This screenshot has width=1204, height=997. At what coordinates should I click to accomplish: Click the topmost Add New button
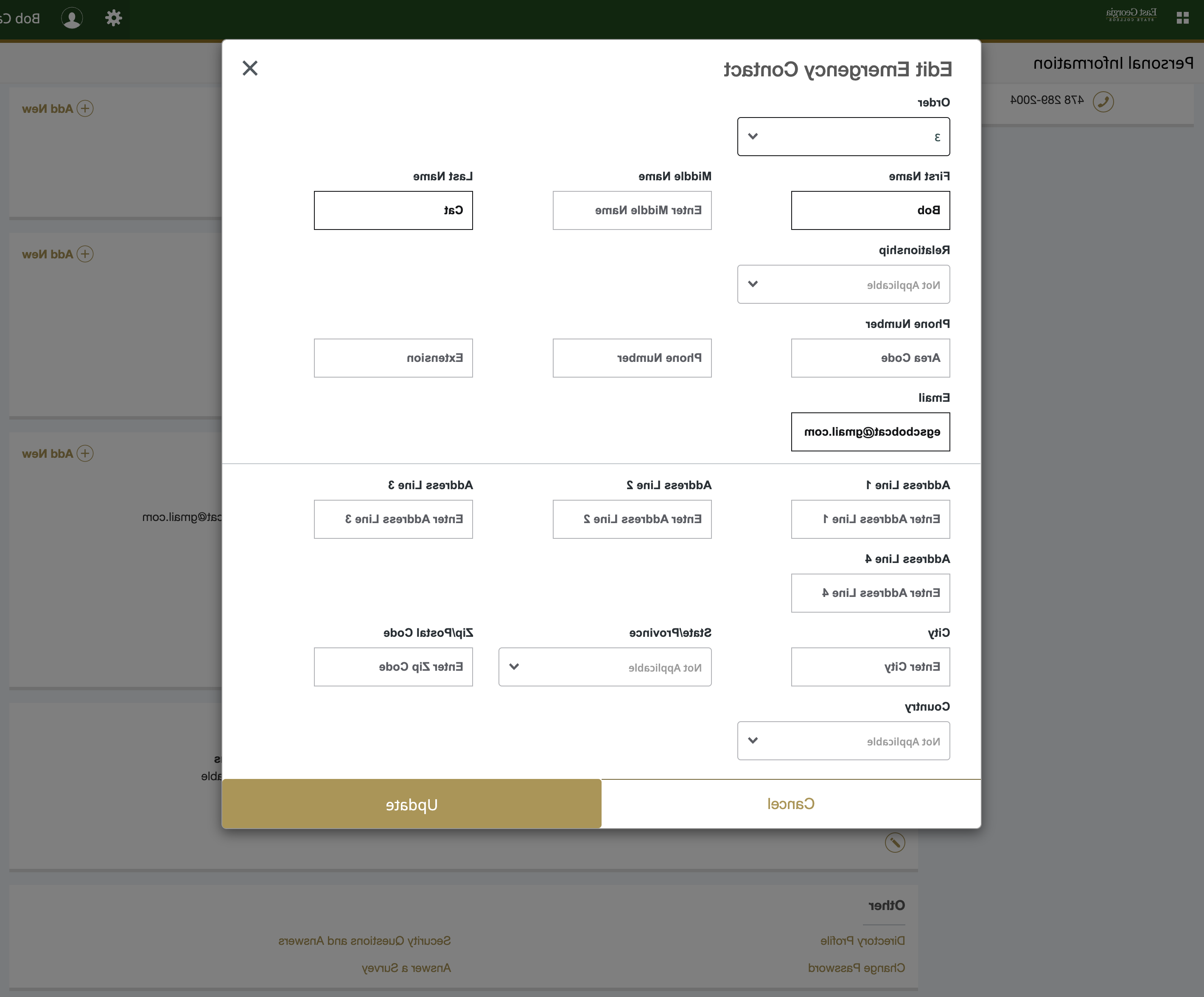click(x=57, y=108)
